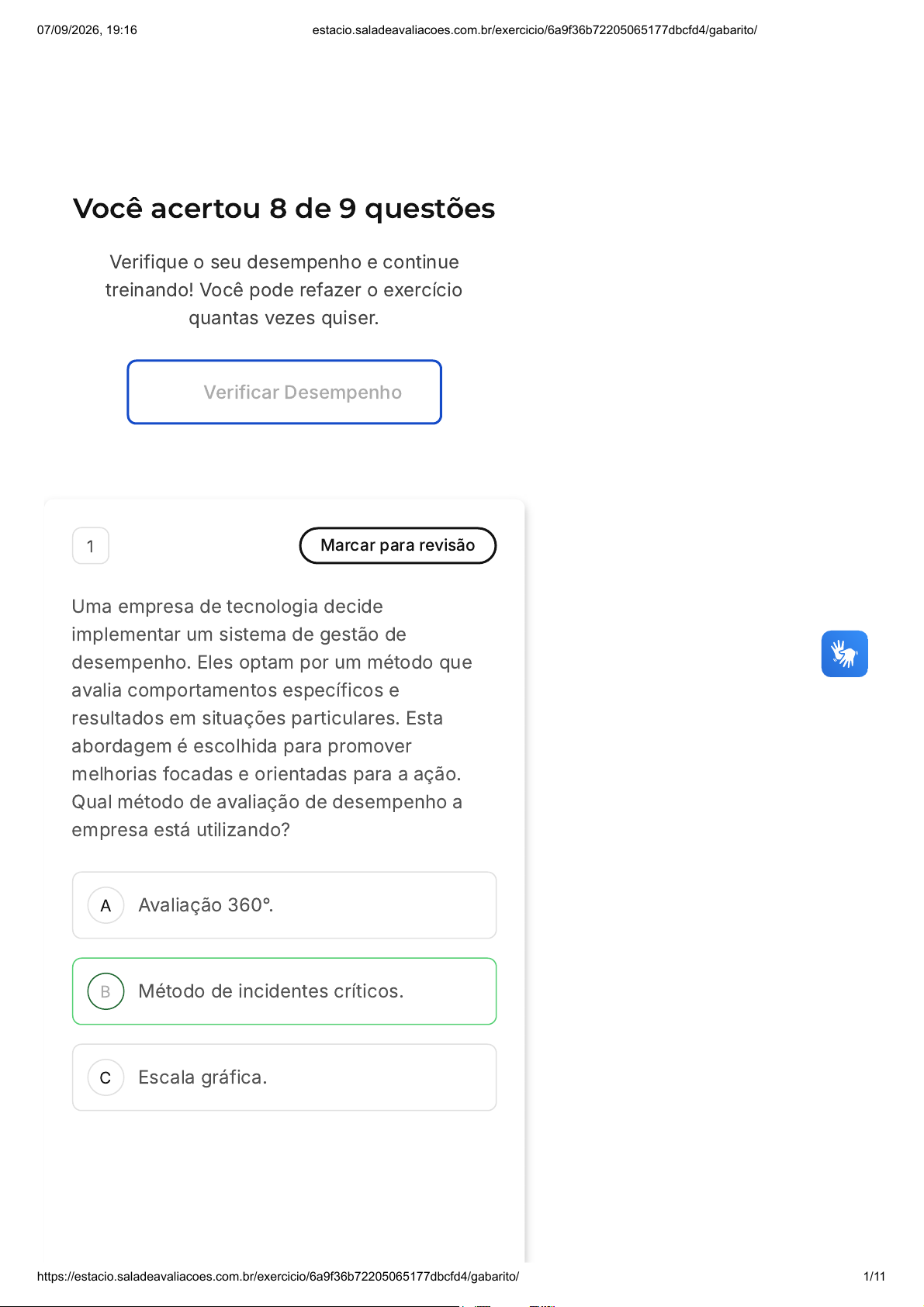Mark question with Marcar para revisão
Viewport: 924px width, 1307px height.
(x=398, y=545)
